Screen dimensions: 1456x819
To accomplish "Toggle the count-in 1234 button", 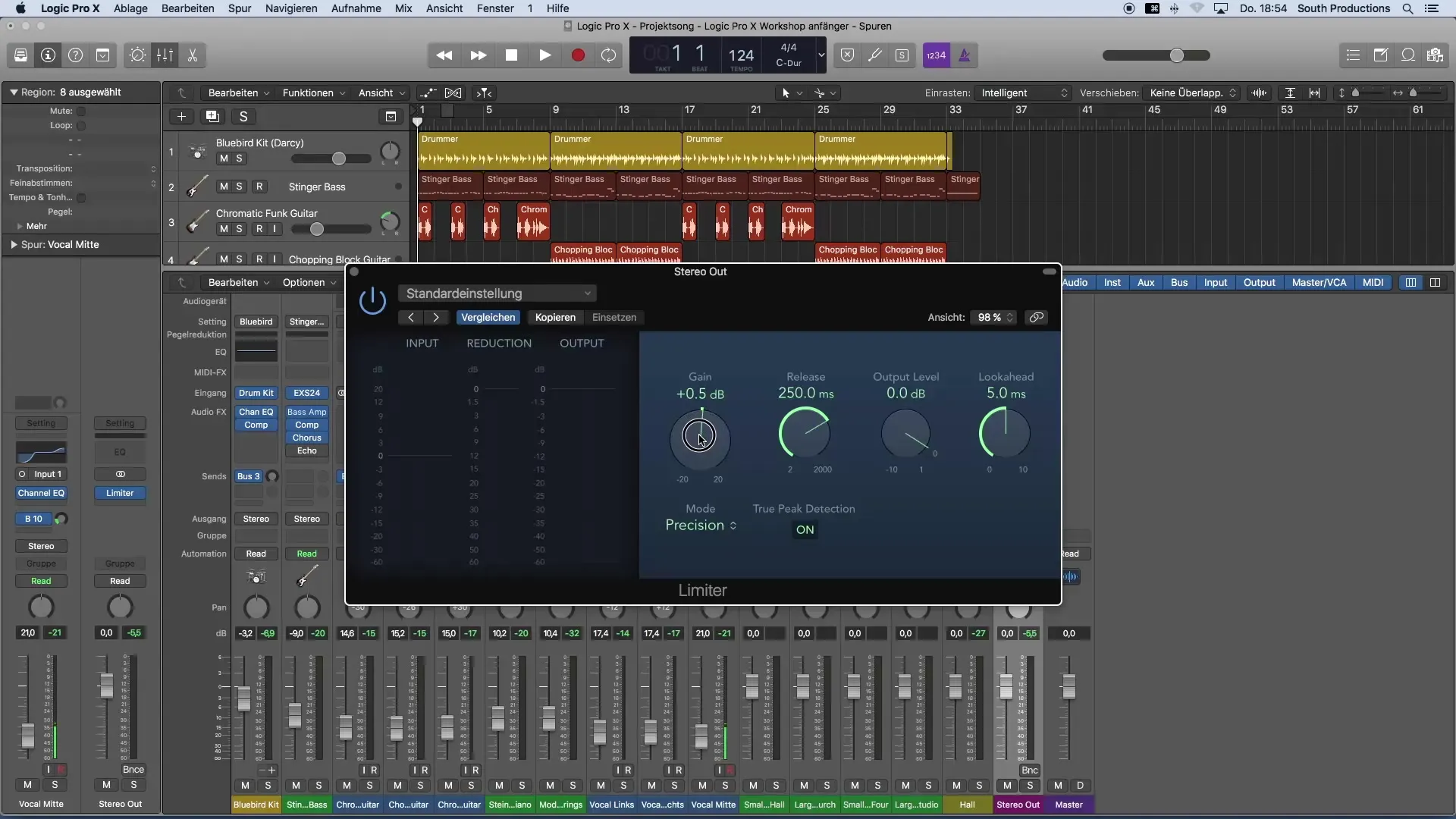I will 937,55.
